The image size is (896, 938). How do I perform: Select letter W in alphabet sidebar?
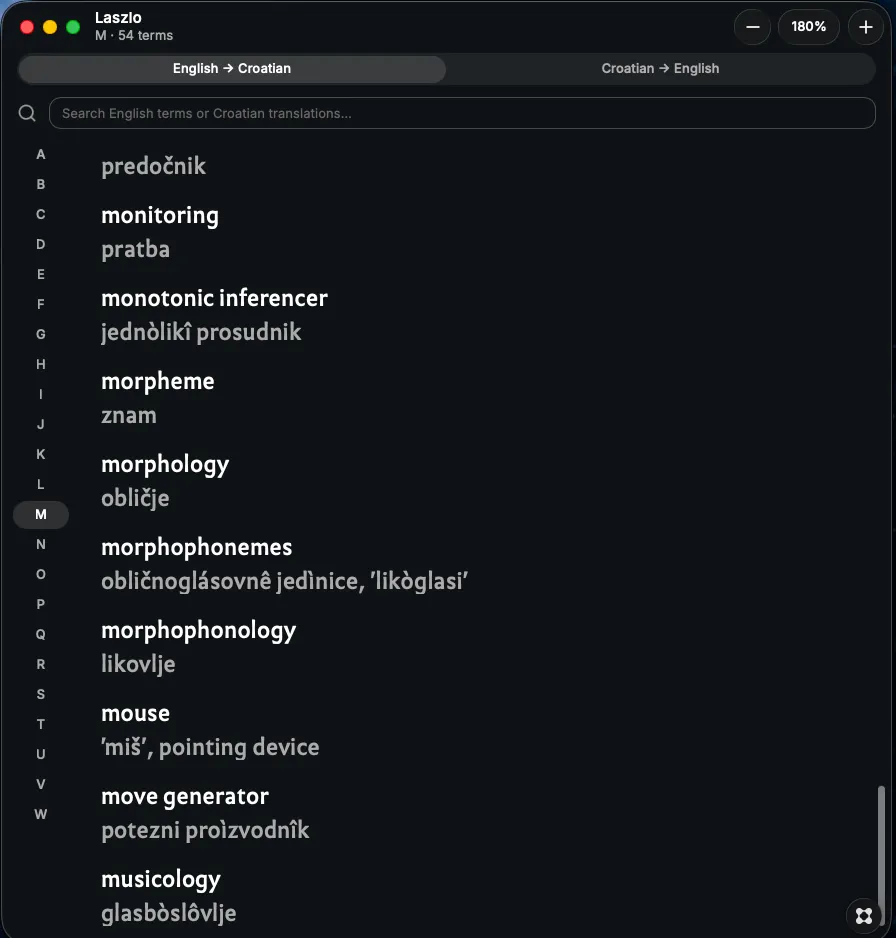41,814
